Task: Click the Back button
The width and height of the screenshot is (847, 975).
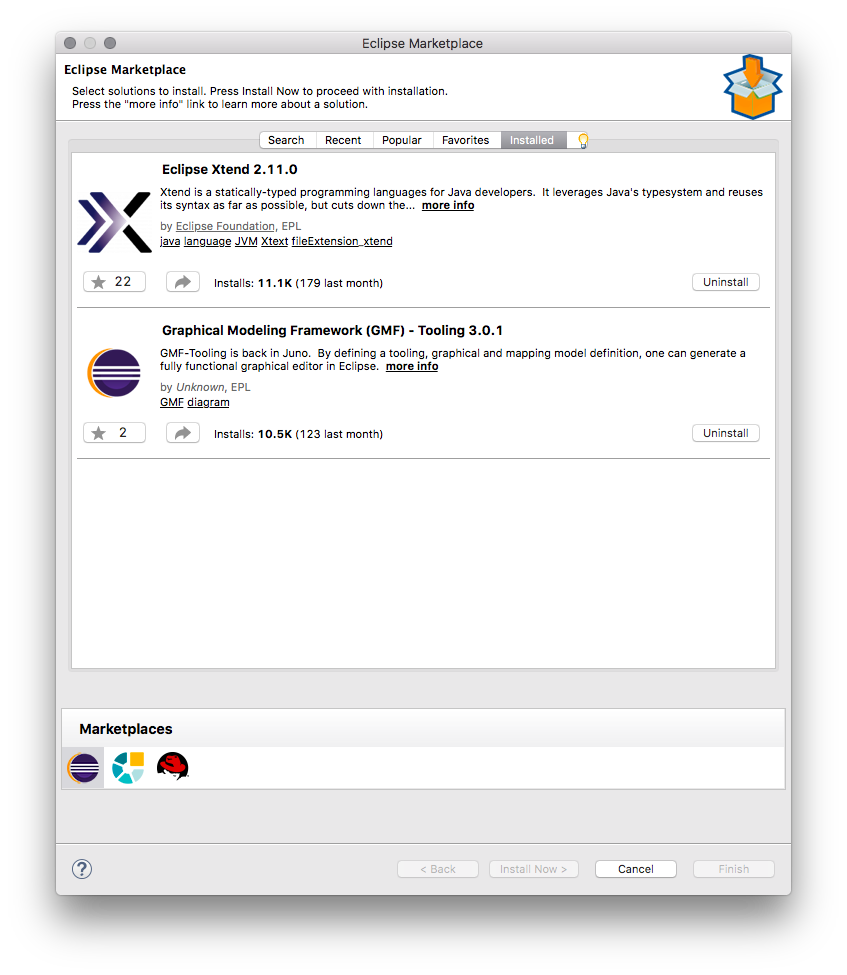Action: click(x=438, y=869)
